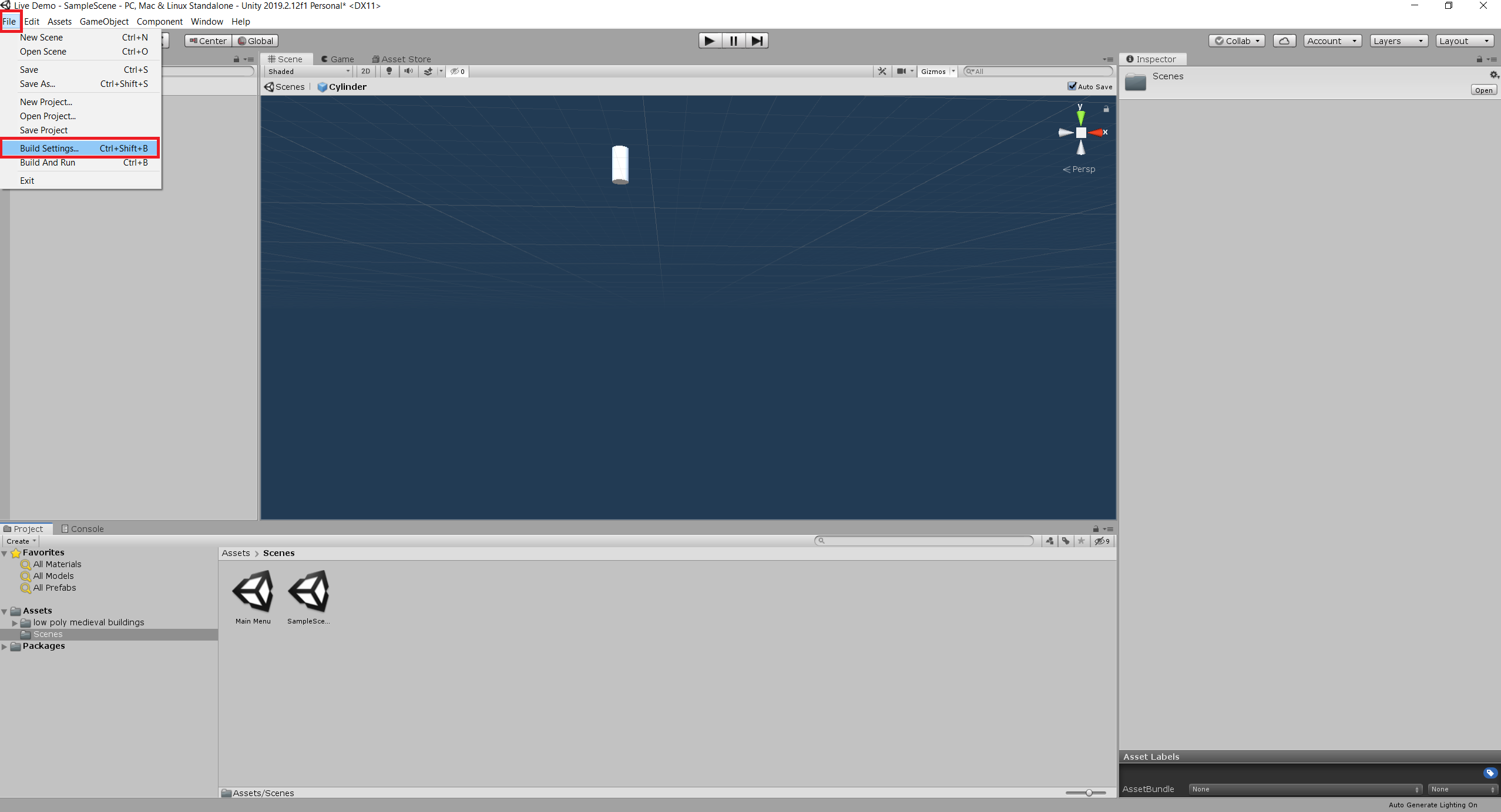The height and width of the screenshot is (812, 1501).
Task: Click the Collab icon in toolbar
Action: [1237, 40]
